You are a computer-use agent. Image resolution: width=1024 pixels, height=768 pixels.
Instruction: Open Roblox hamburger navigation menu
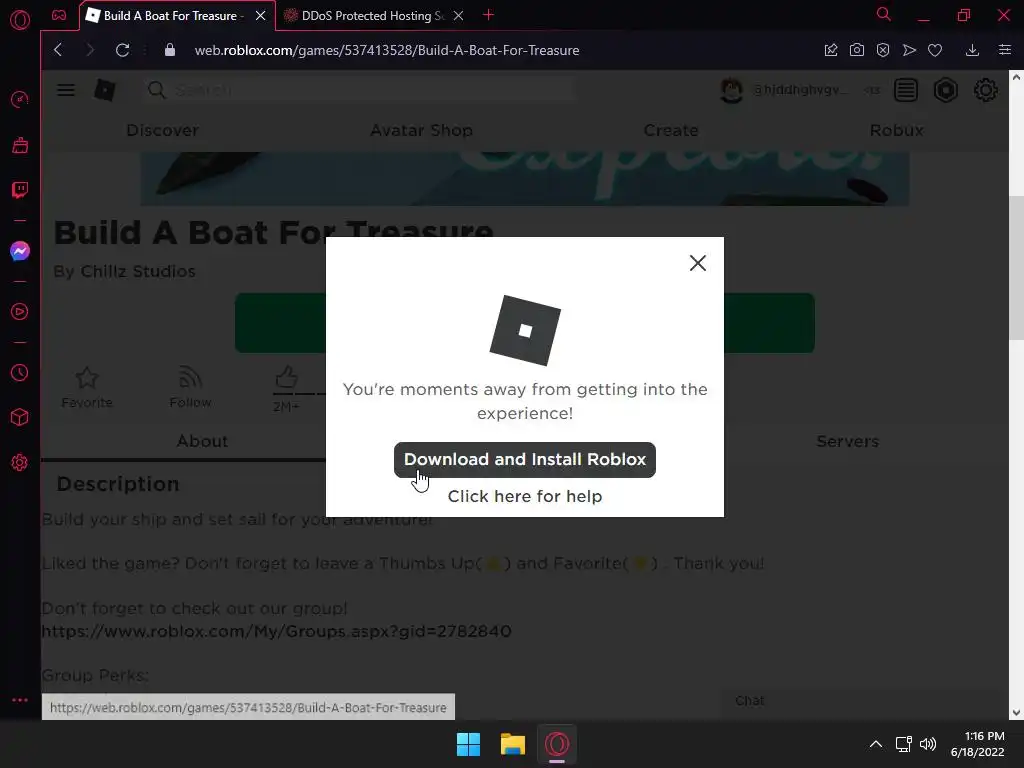pyautogui.click(x=65, y=90)
